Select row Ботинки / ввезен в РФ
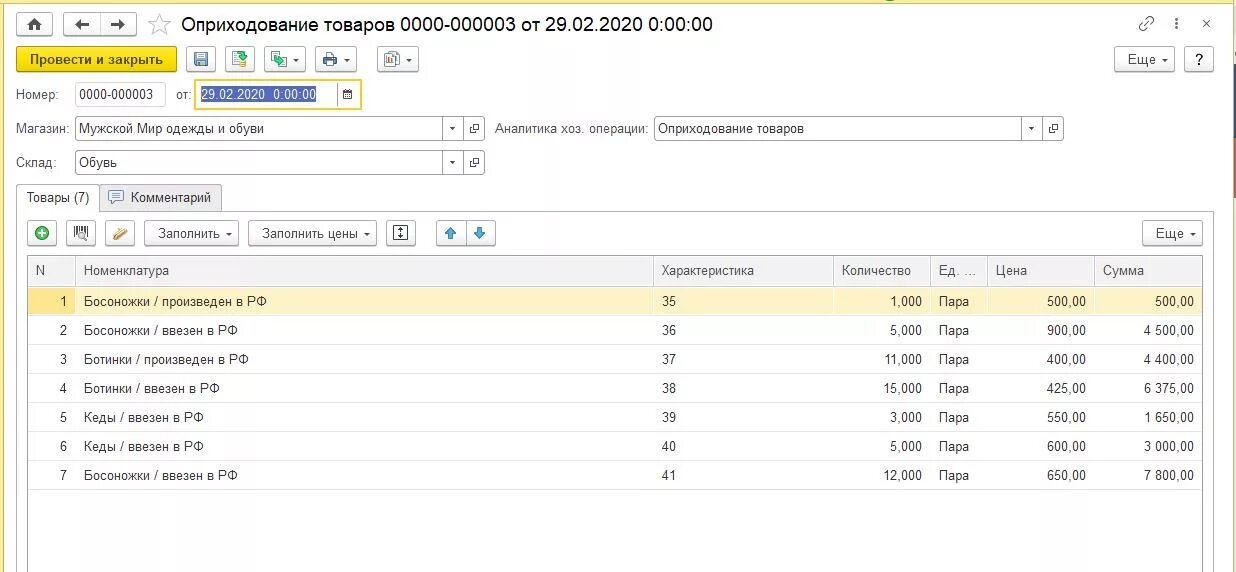Image resolution: width=1236 pixels, height=572 pixels. point(615,388)
